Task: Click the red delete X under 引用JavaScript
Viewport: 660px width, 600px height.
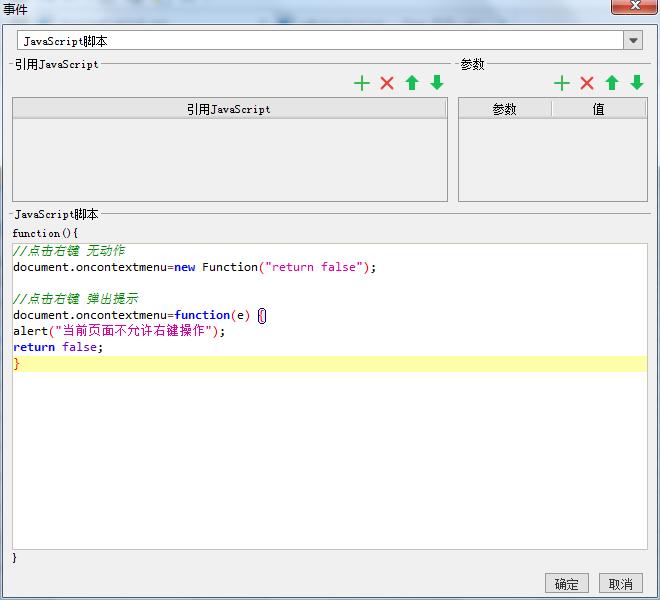Action: [387, 83]
